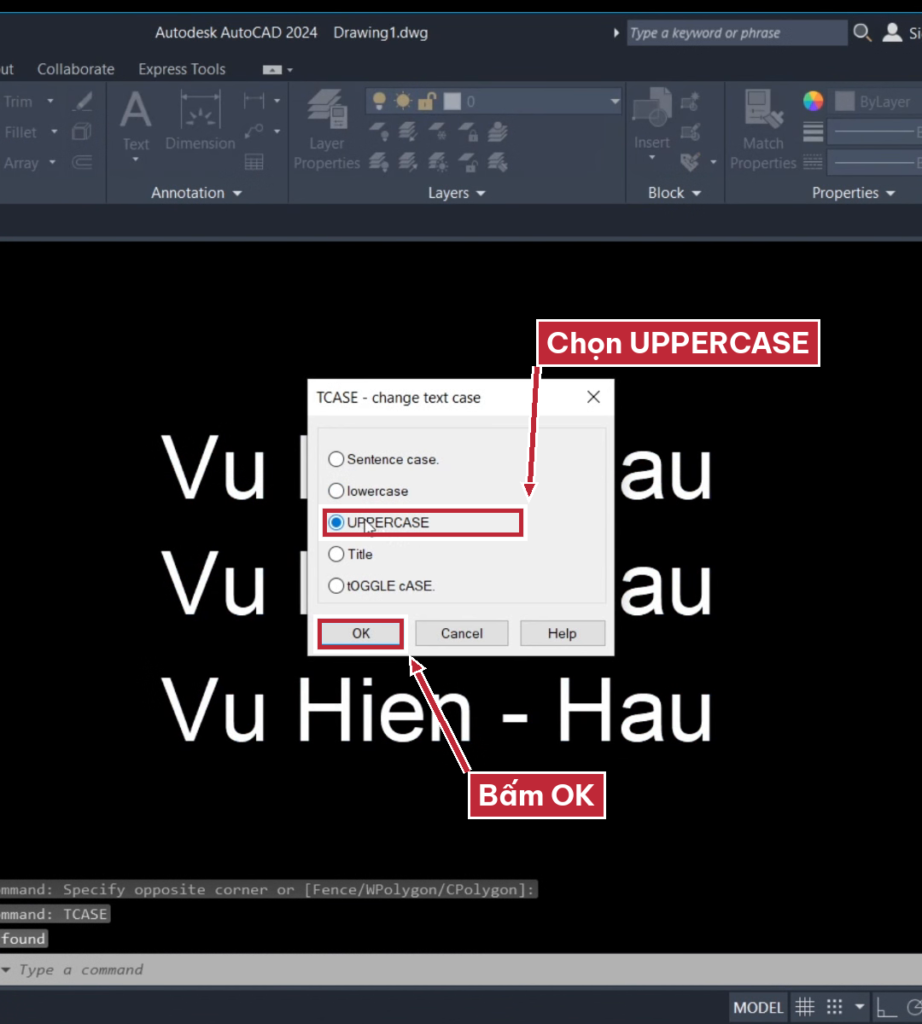The image size is (922, 1024).
Task: Click the Match Layer icon
Action: pos(498,162)
